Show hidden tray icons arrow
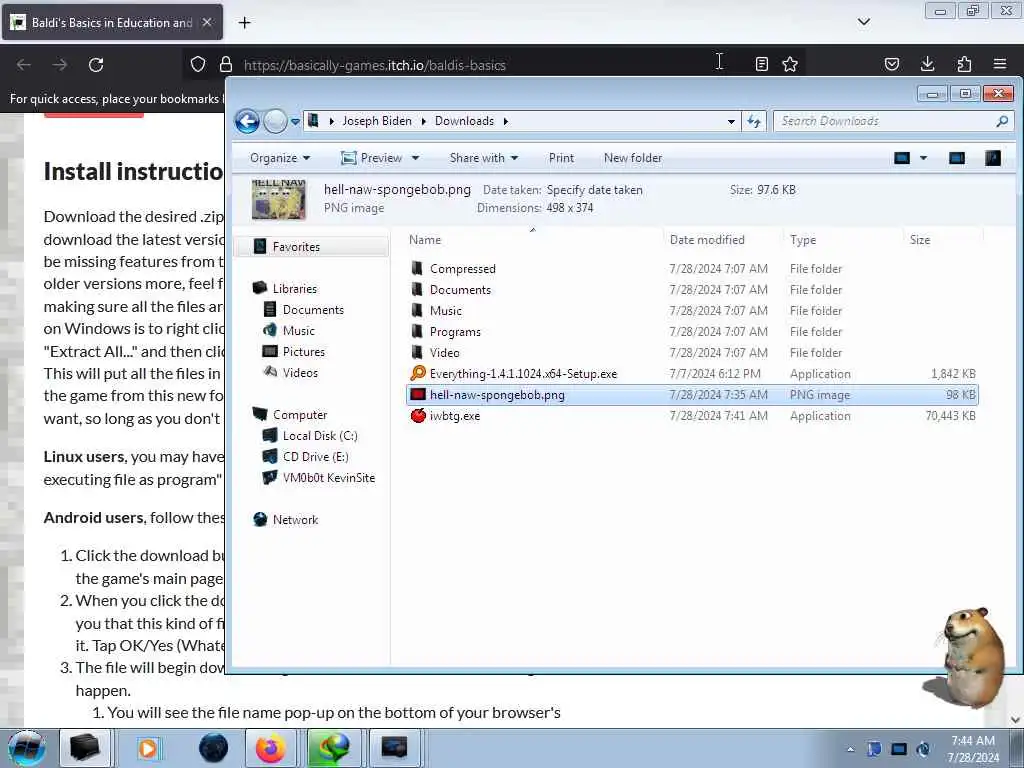 pos(850,749)
